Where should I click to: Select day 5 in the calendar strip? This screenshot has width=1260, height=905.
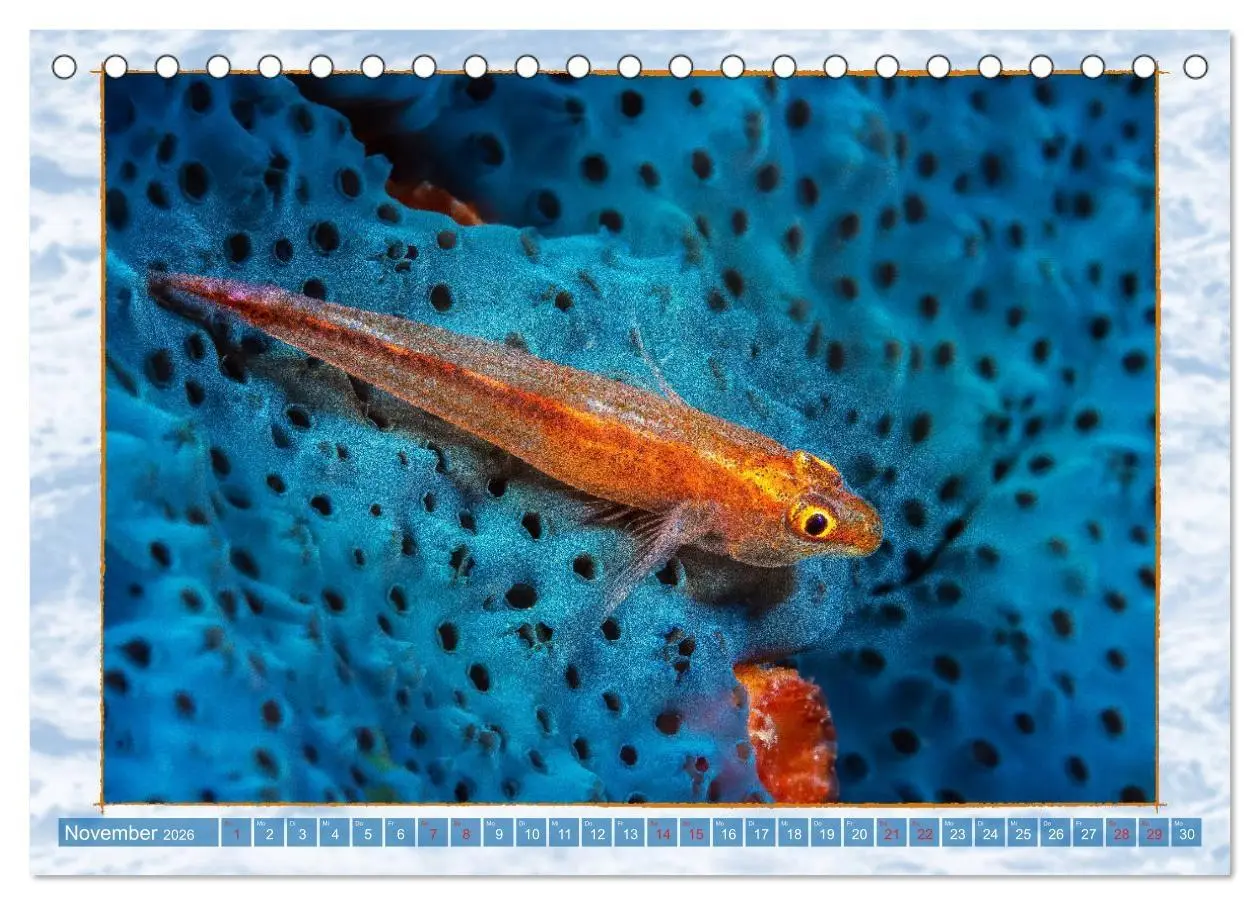[368, 833]
